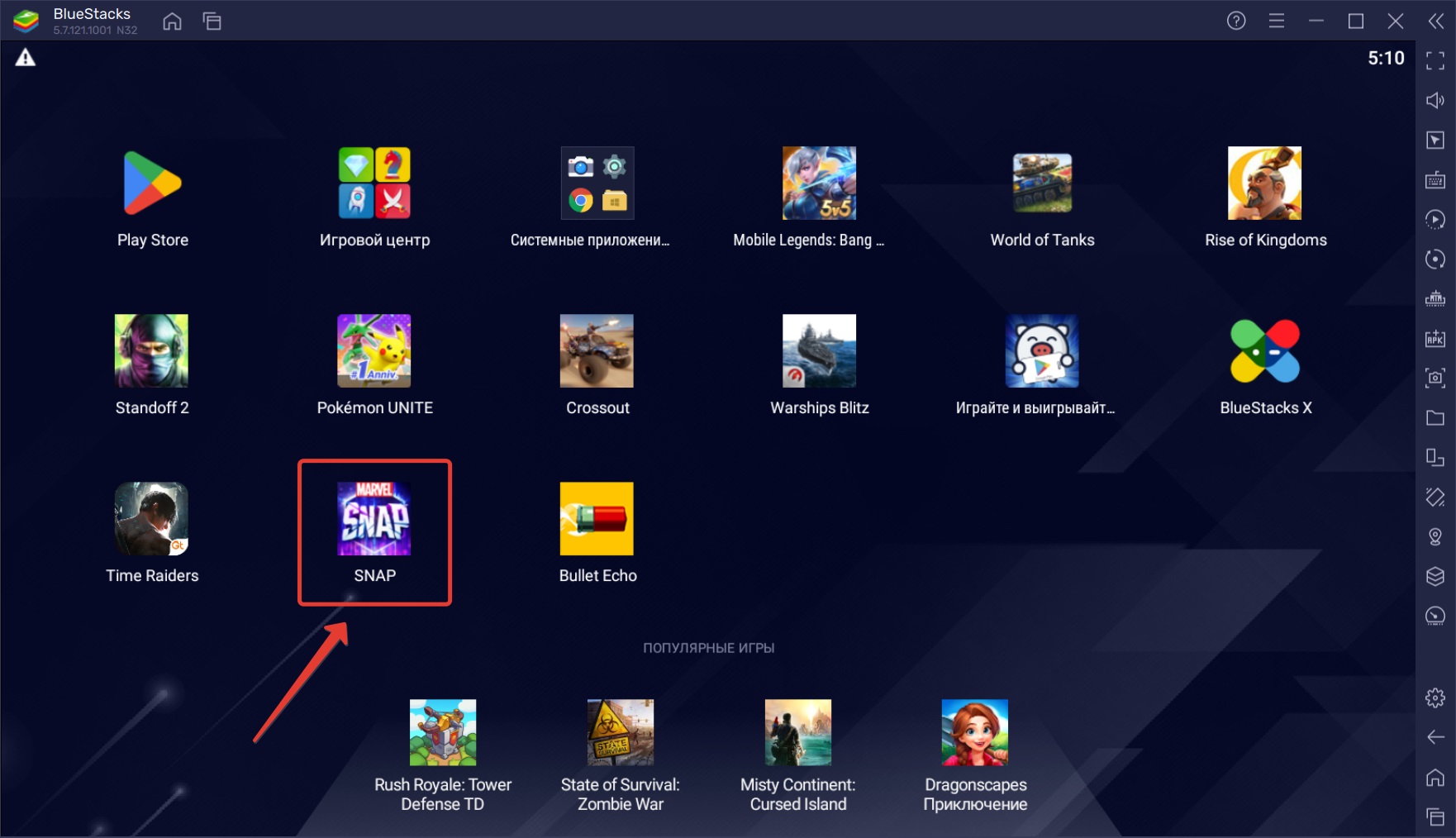Click the eco mode gauge icon

pos(1435,616)
